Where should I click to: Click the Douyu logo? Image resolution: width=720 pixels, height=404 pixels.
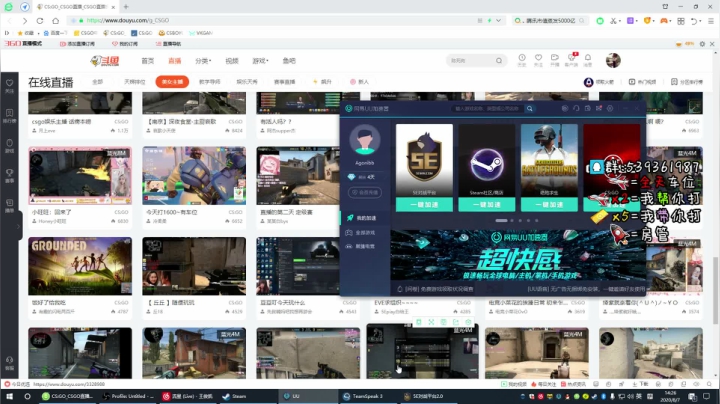point(105,61)
